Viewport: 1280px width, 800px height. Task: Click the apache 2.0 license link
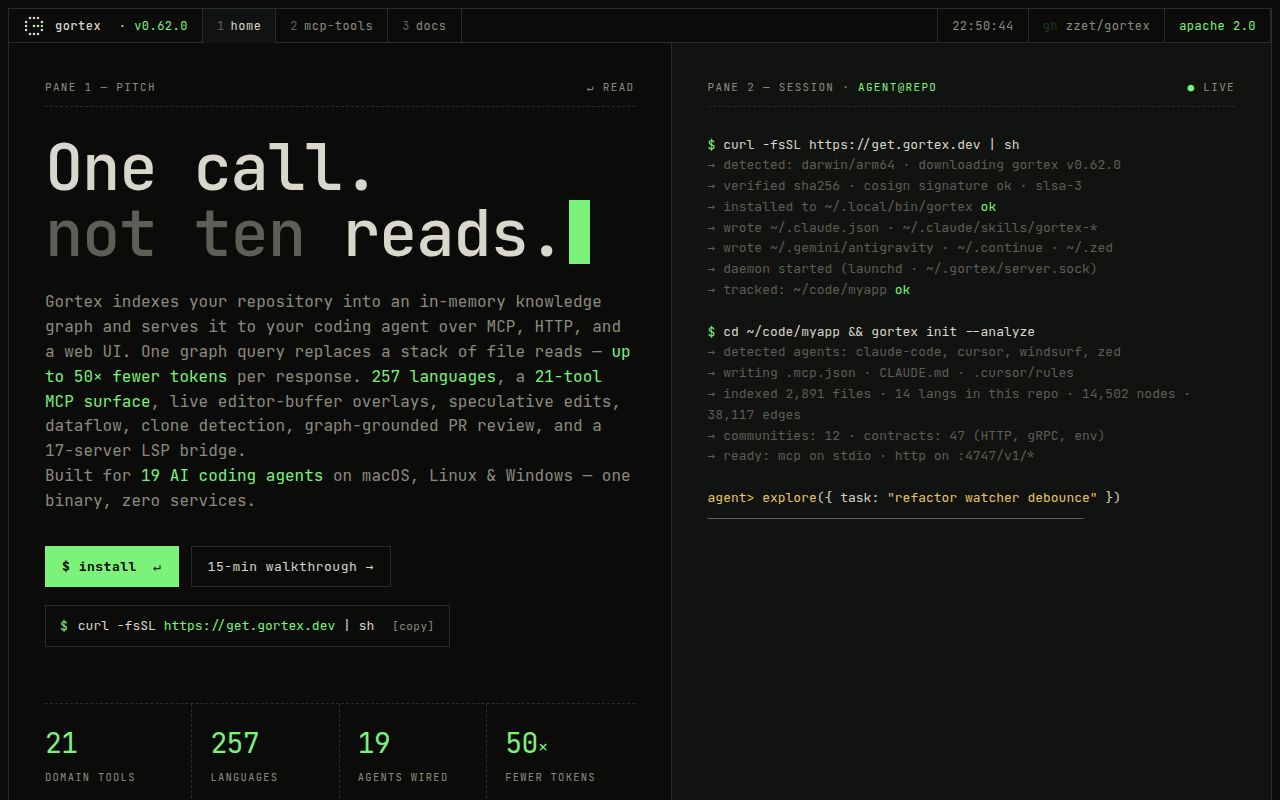coord(1217,26)
